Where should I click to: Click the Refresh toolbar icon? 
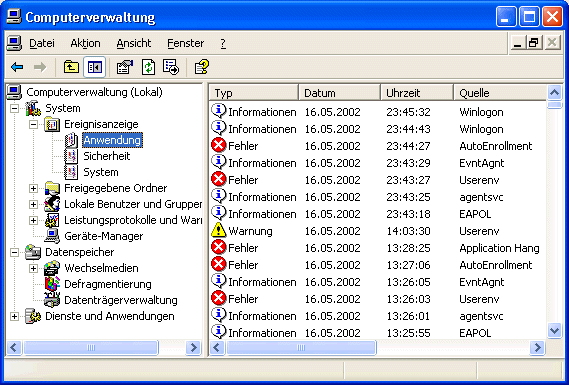[x=148, y=67]
